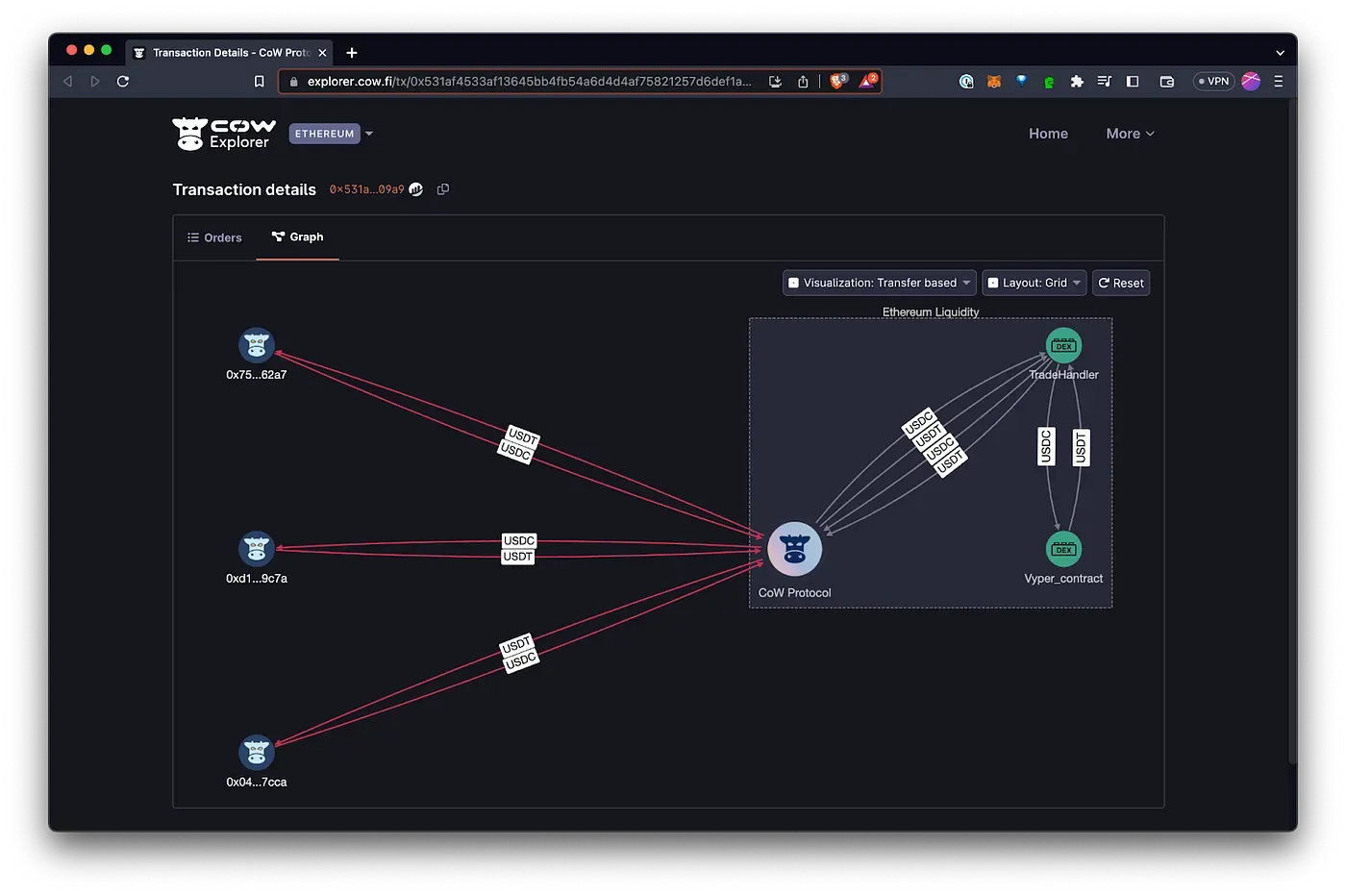Go to Home via the navigation link
Image resolution: width=1346 pixels, height=896 pixels.
point(1048,133)
